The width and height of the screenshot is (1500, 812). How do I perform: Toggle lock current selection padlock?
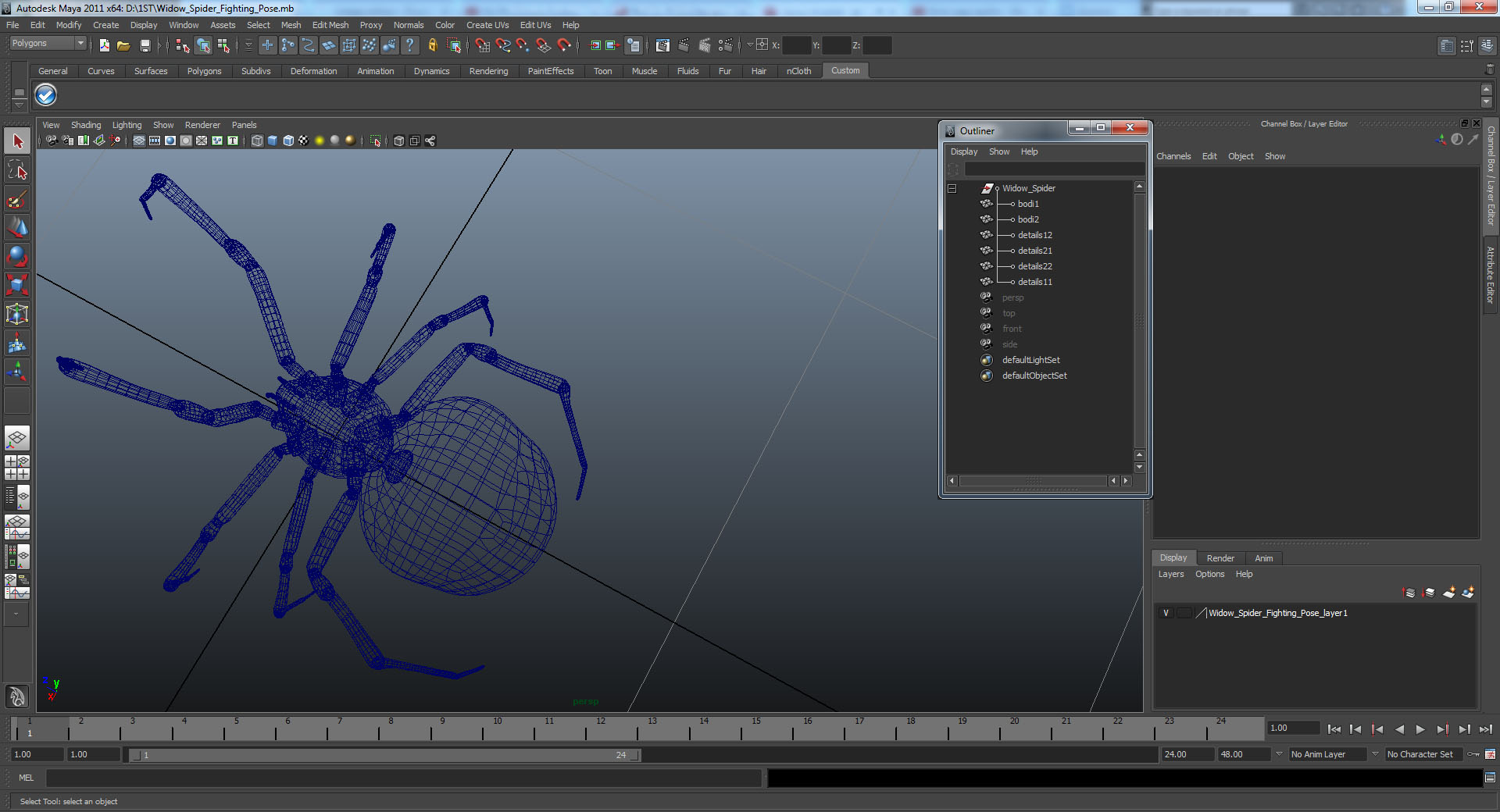point(432,45)
